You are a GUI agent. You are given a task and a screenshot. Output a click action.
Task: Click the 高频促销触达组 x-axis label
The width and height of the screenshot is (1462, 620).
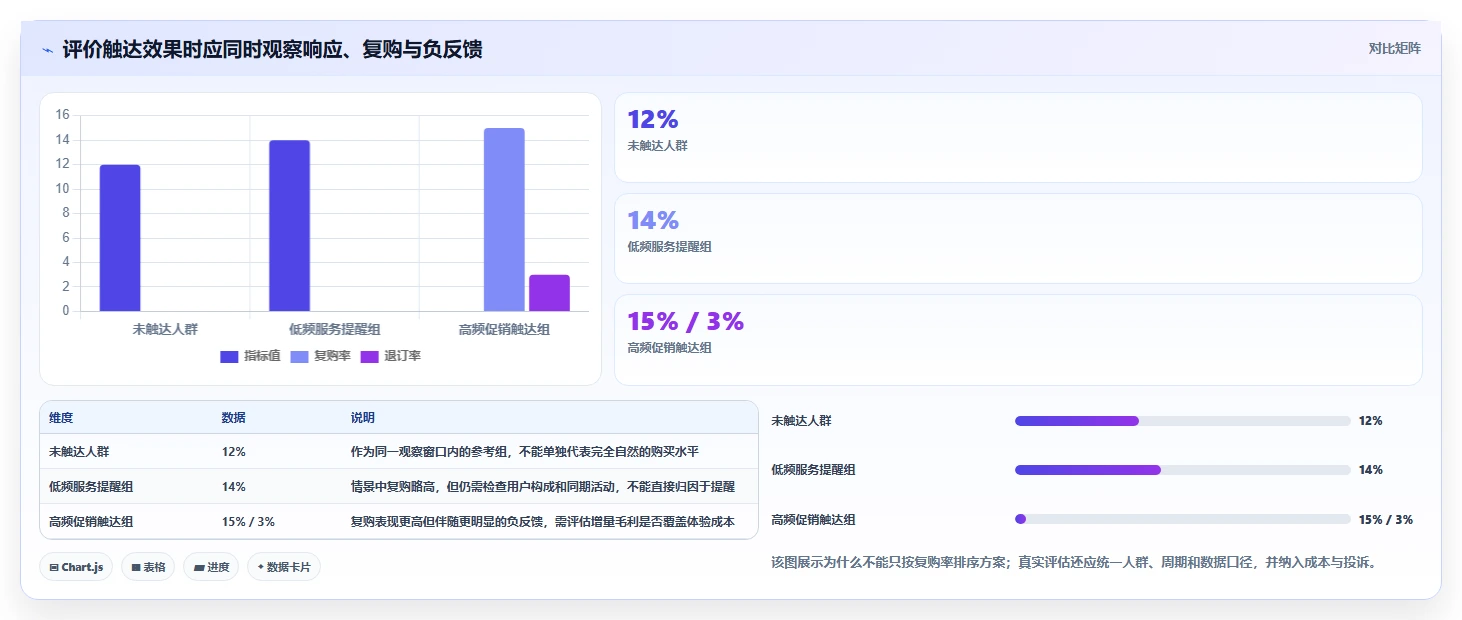coord(504,328)
